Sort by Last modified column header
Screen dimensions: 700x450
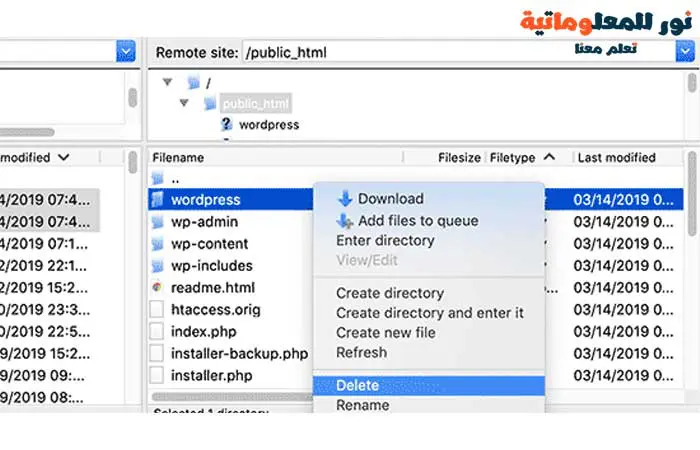pos(616,158)
